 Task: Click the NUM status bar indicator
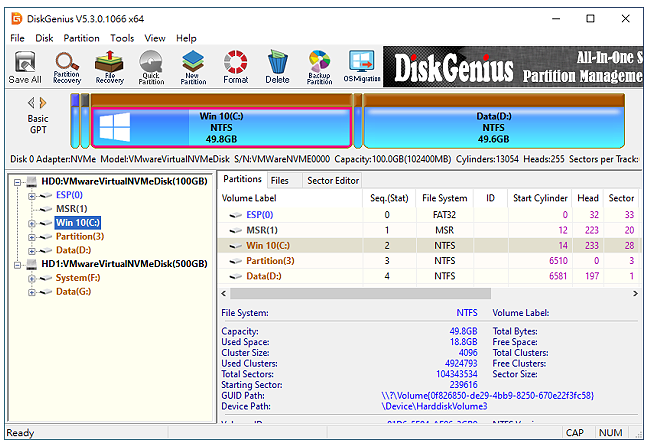point(611,433)
